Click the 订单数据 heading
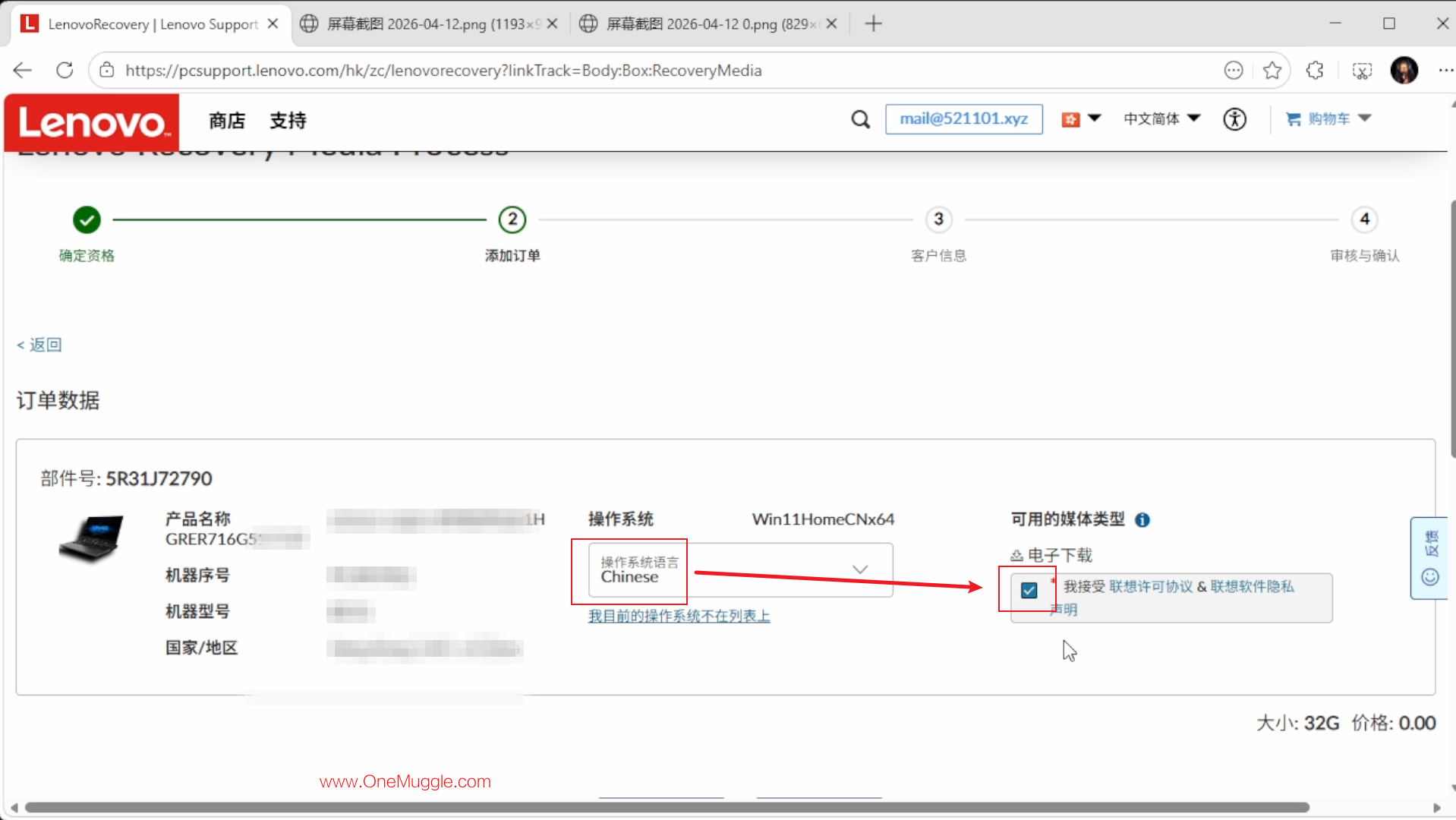 (58, 401)
